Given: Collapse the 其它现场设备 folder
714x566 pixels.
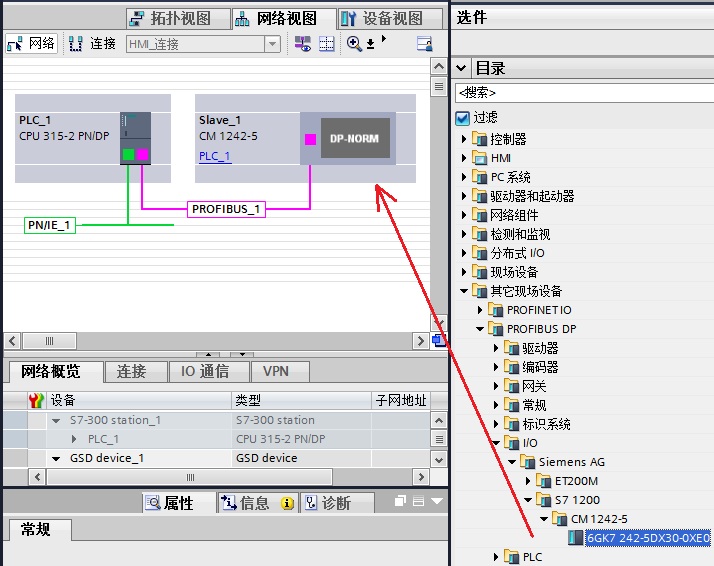Looking at the screenshot, I should 464,291.
